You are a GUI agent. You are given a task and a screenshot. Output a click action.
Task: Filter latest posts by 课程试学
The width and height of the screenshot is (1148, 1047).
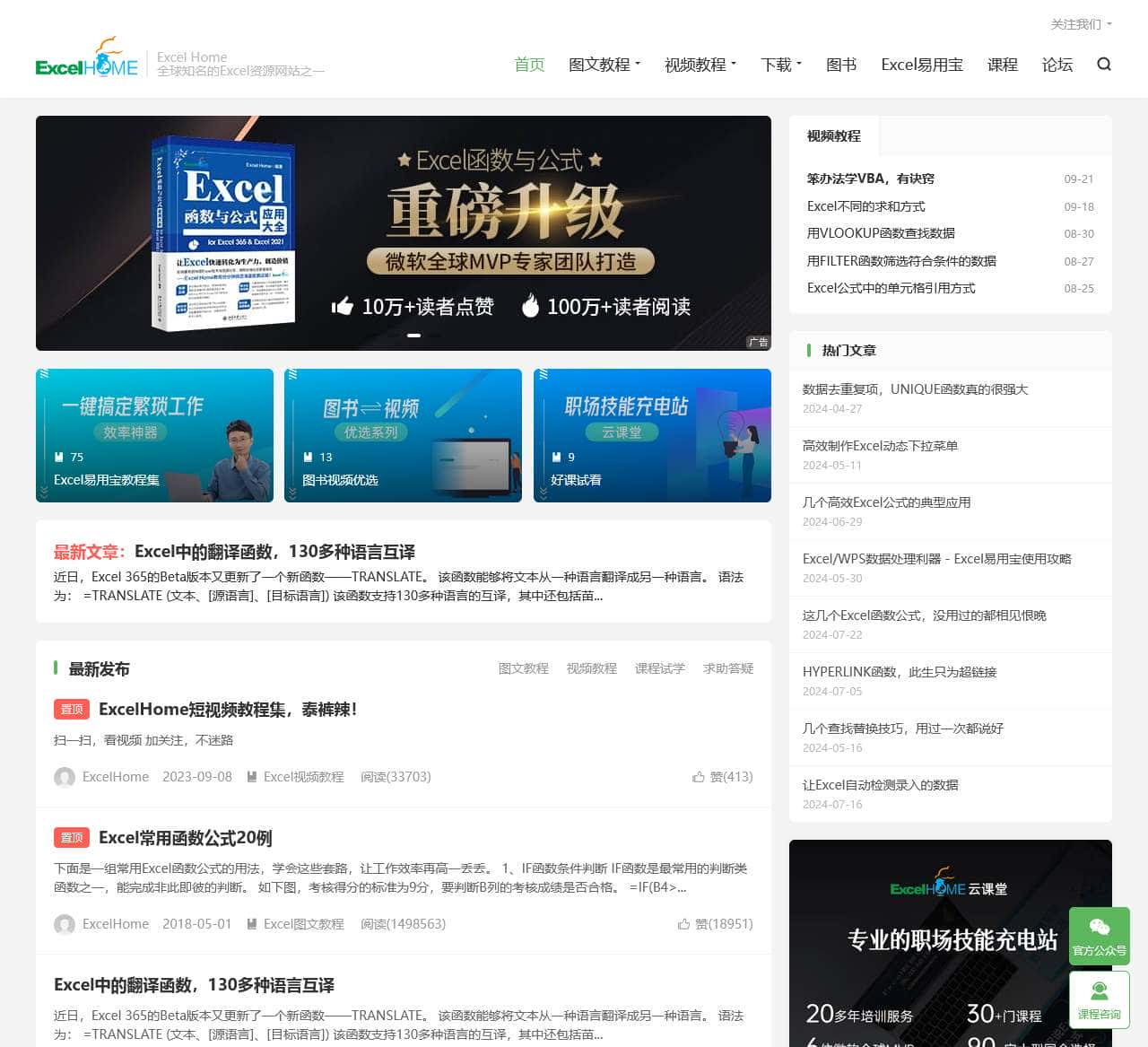pyautogui.click(x=660, y=668)
